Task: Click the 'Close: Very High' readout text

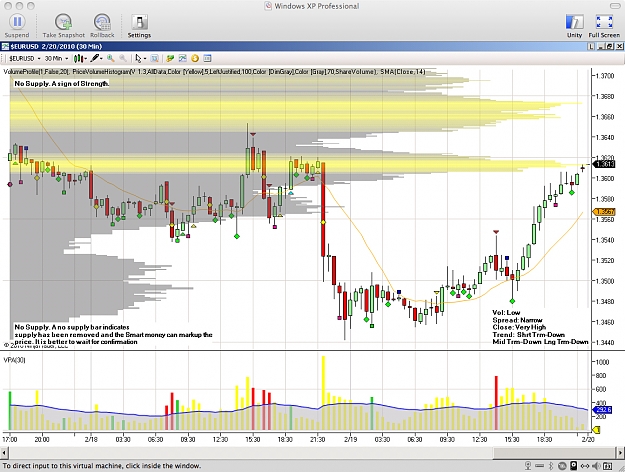Action: pyautogui.click(x=519, y=327)
